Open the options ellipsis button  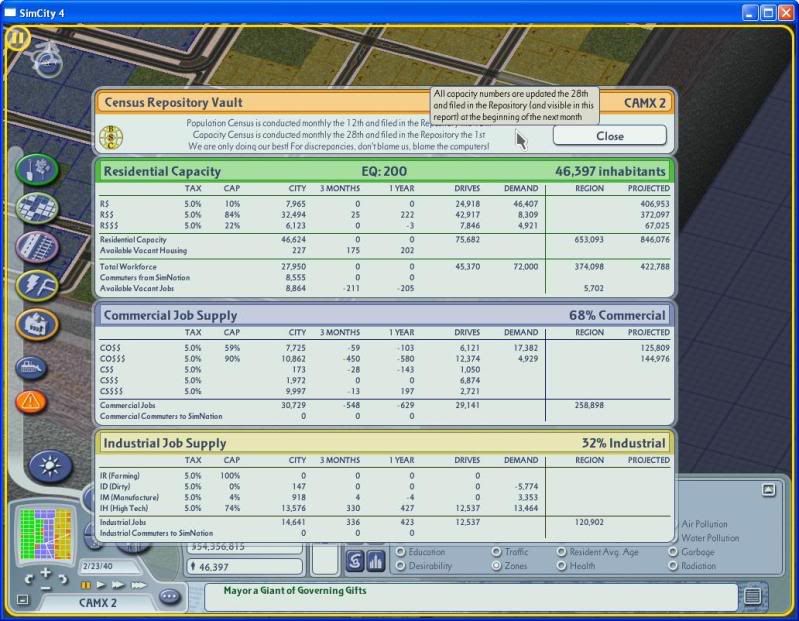pyautogui.click(x=170, y=597)
